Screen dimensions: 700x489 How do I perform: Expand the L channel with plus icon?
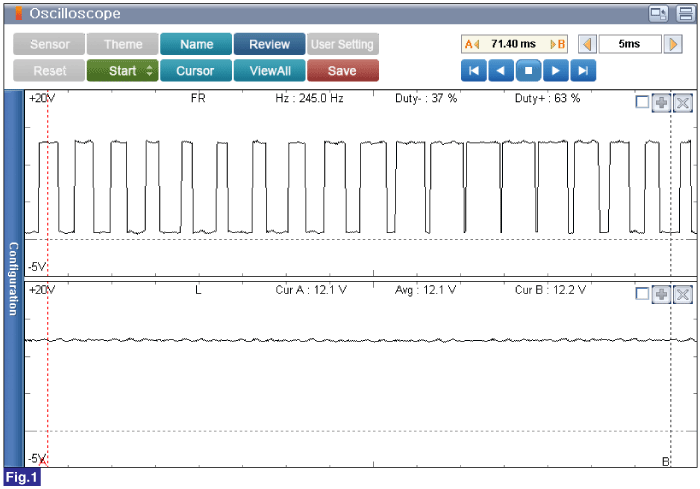tap(661, 294)
